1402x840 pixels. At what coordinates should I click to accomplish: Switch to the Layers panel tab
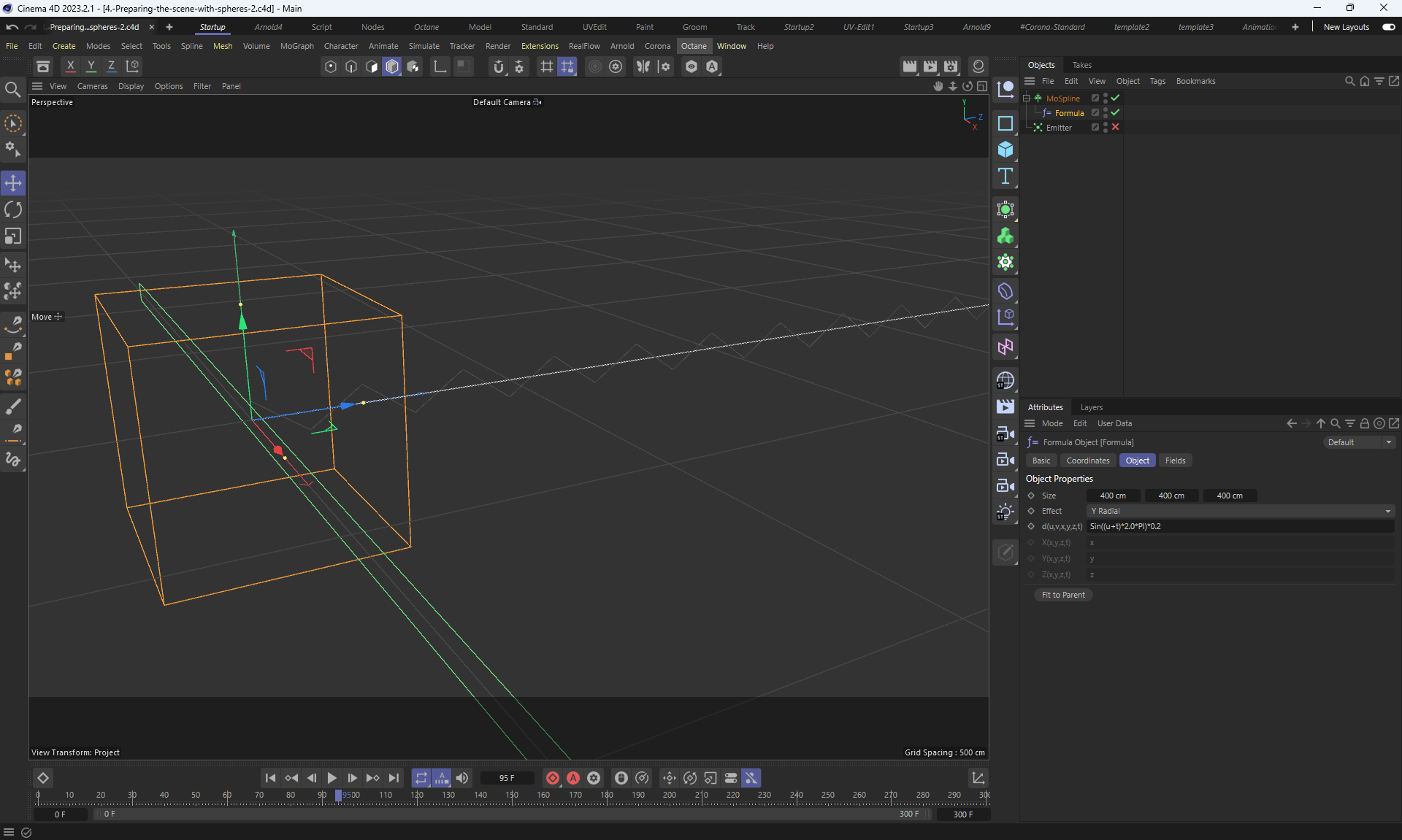tap(1091, 407)
